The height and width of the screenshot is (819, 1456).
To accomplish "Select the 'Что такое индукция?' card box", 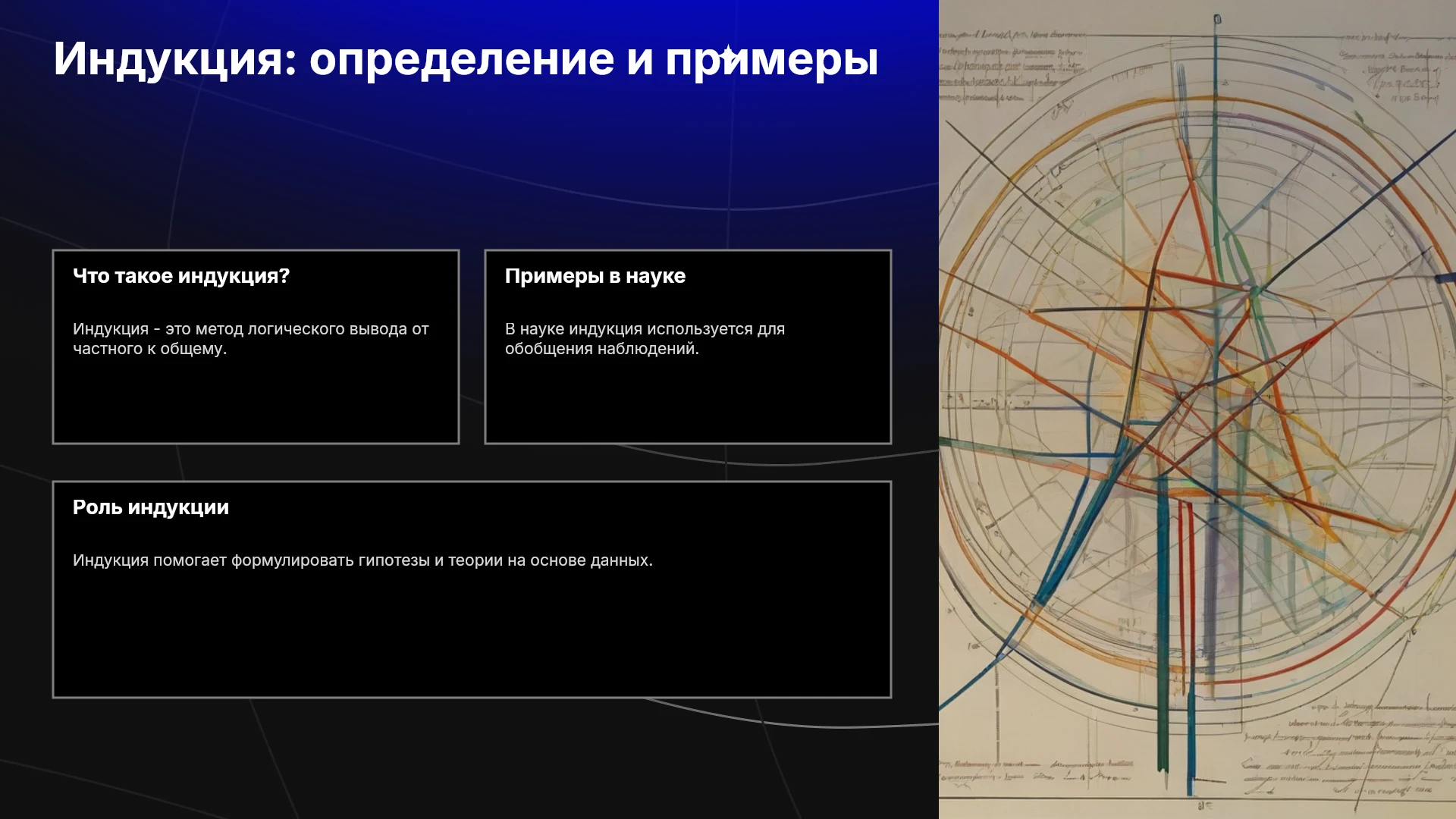I will [x=256, y=347].
